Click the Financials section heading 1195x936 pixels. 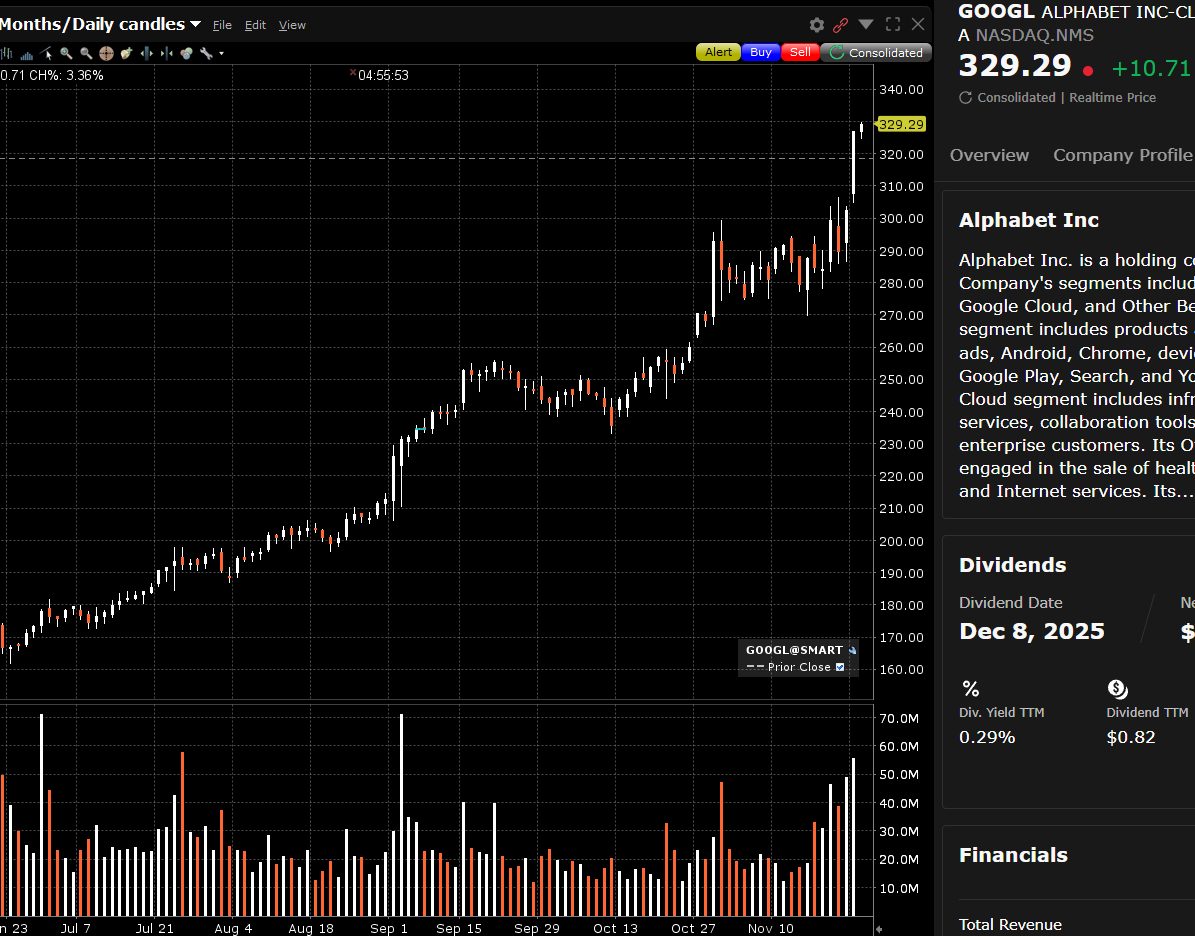click(x=1013, y=855)
